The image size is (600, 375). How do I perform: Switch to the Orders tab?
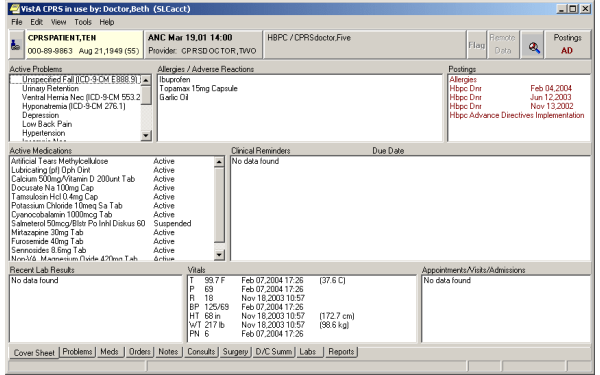139,351
